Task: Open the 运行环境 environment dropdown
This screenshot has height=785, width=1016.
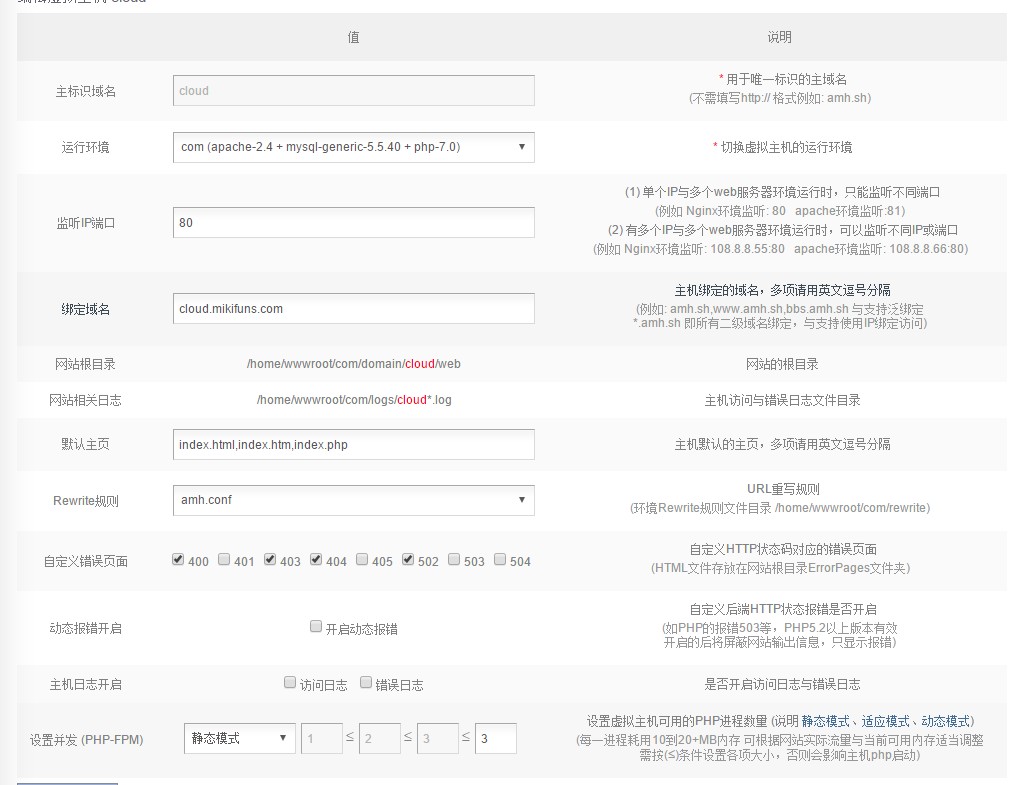Action: click(353, 147)
